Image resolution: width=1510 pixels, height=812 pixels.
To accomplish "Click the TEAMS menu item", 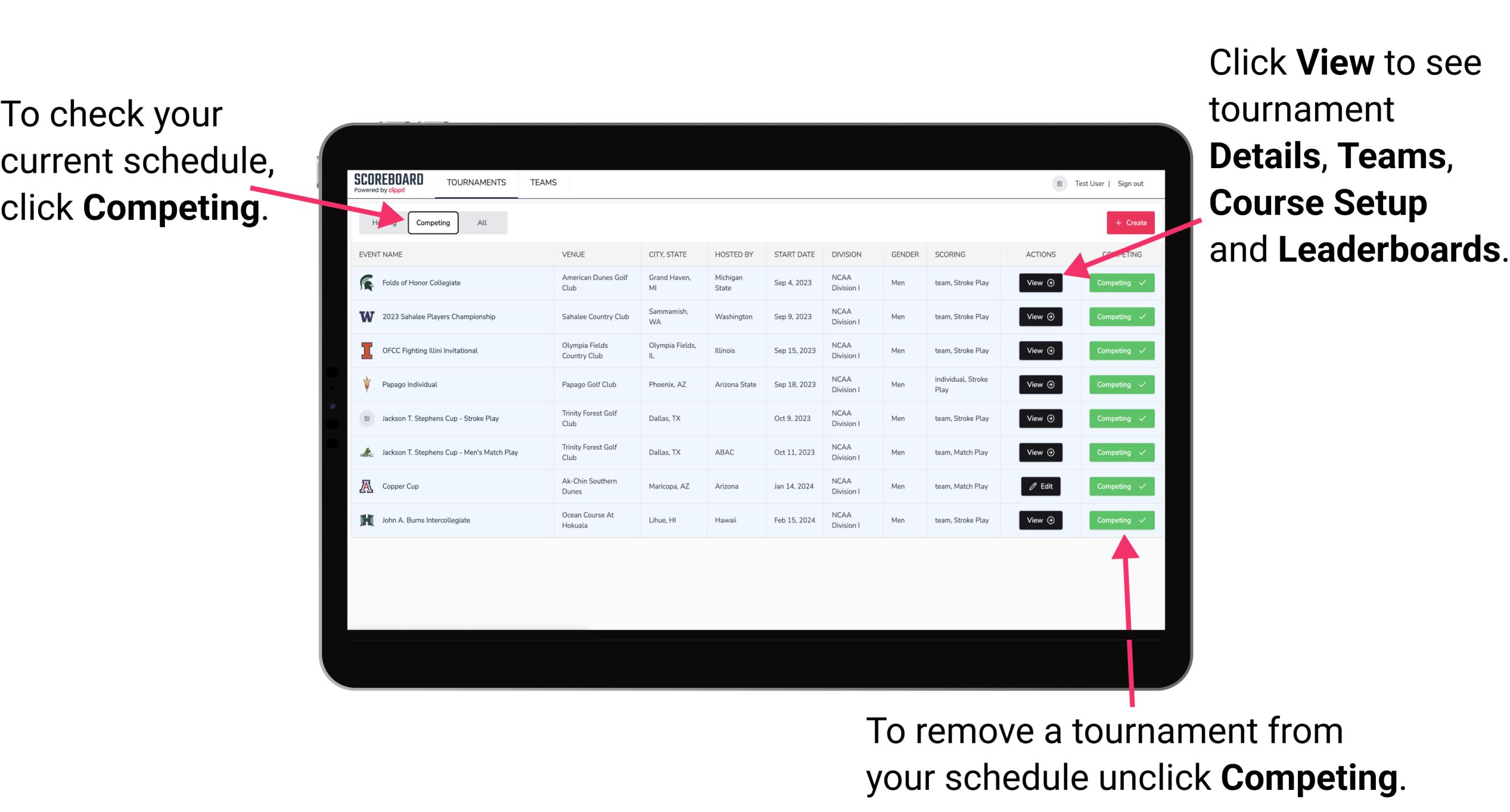I will point(544,182).
